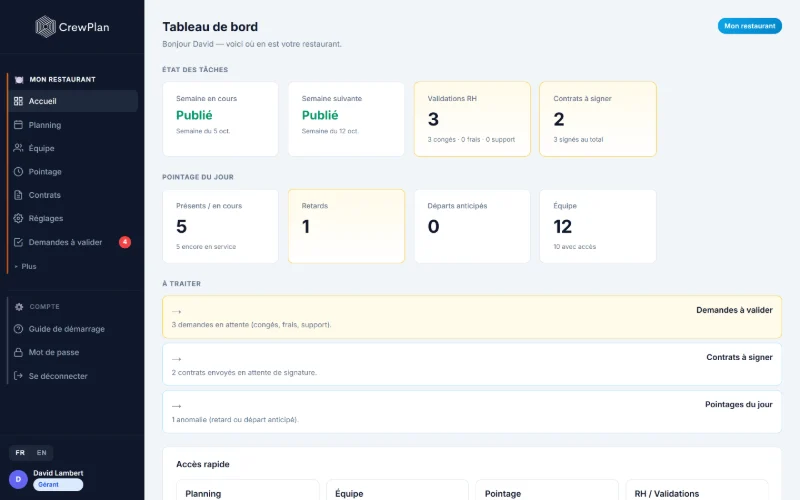Open the Validations RH card
This screenshot has width=800, height=500.
[x=472, y=119]
